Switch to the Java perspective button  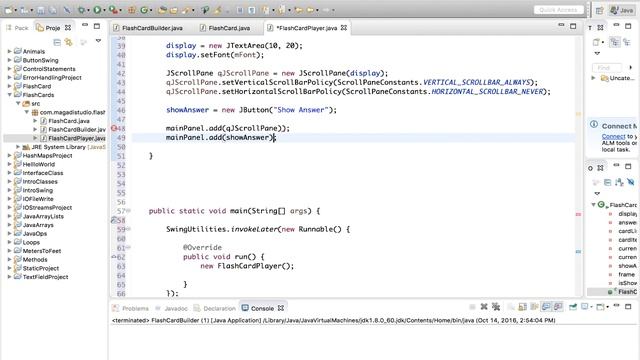pos(621,10)
